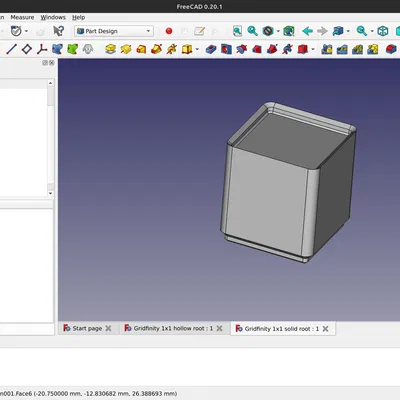Click the side panel scrollbar up arrow
Screen dimensions: 400x400
coord(50,83)
